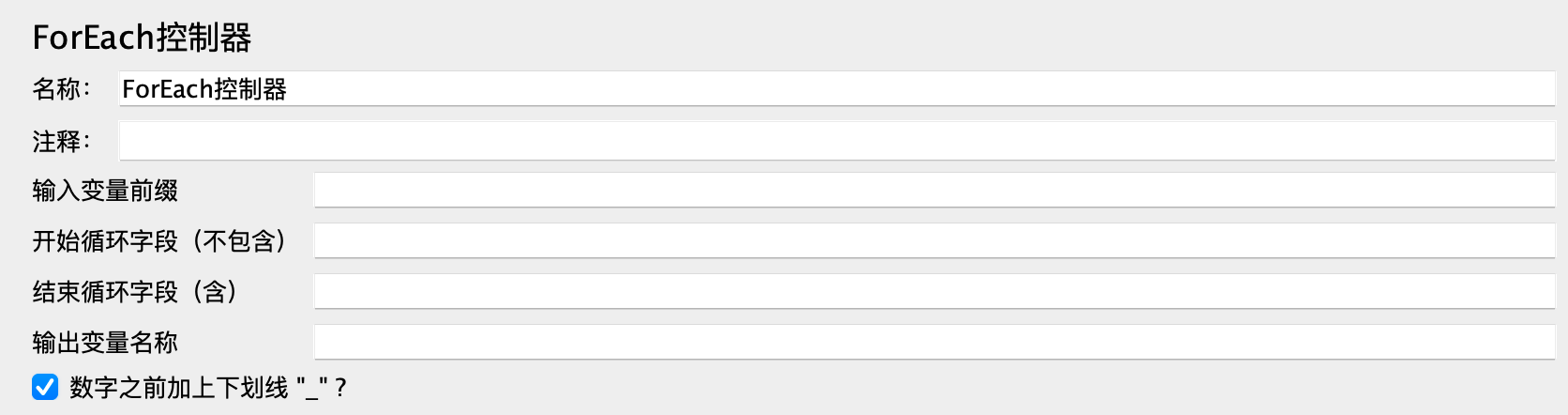Click the (不包含) parenthetical in the label

click(239, 241)
